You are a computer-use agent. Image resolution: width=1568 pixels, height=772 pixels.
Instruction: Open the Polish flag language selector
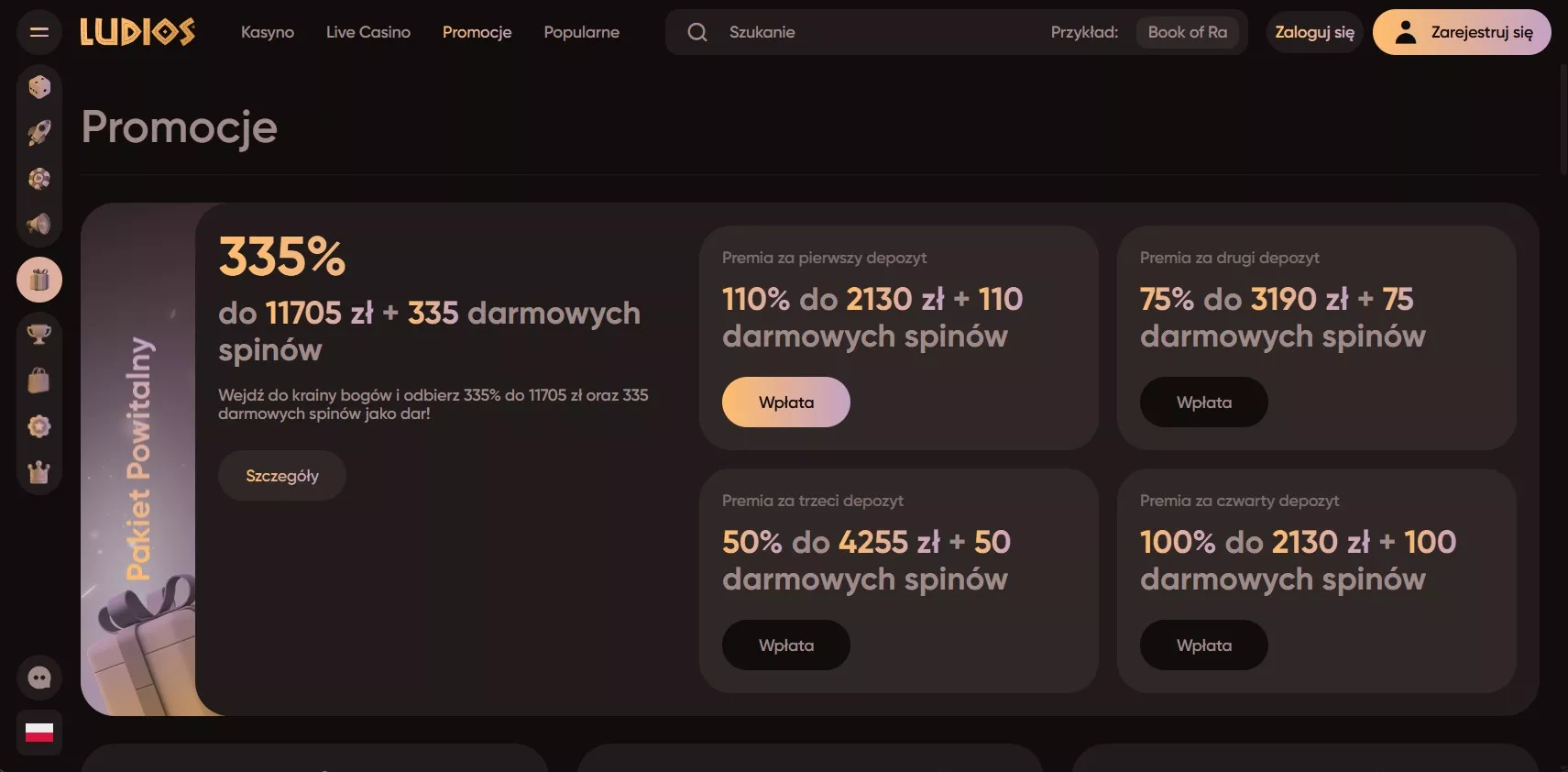tap(39, 732)
